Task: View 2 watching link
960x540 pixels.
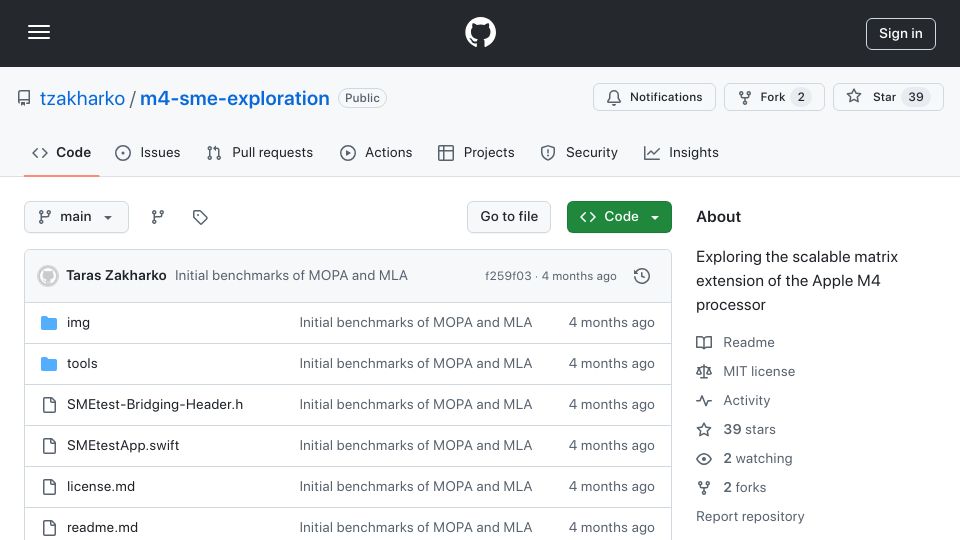Action: coord(757,459)
